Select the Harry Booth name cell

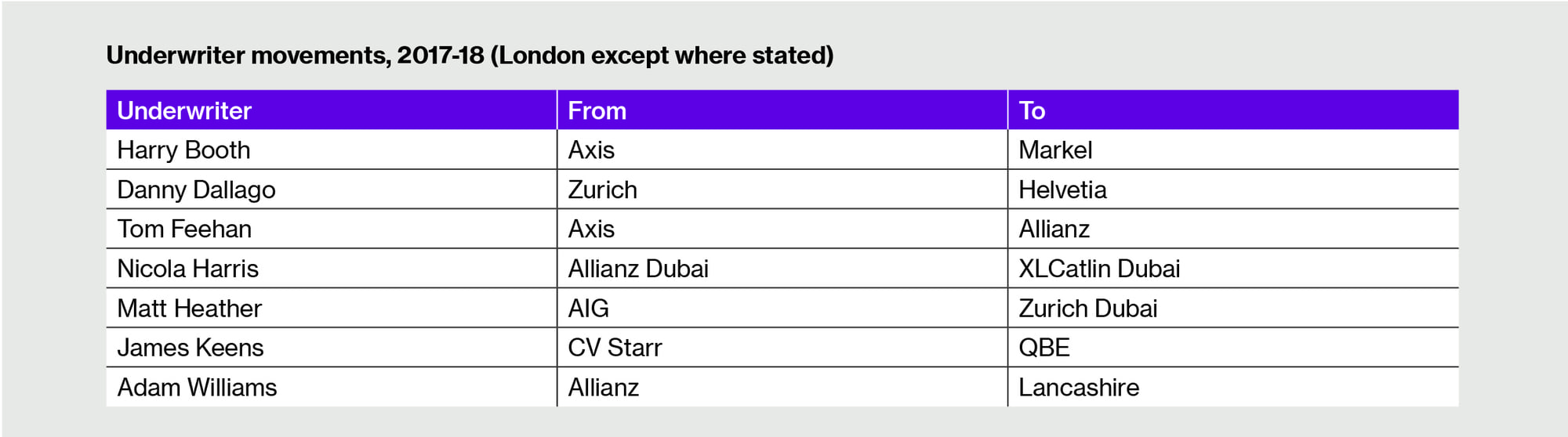(x=331, y=150)
